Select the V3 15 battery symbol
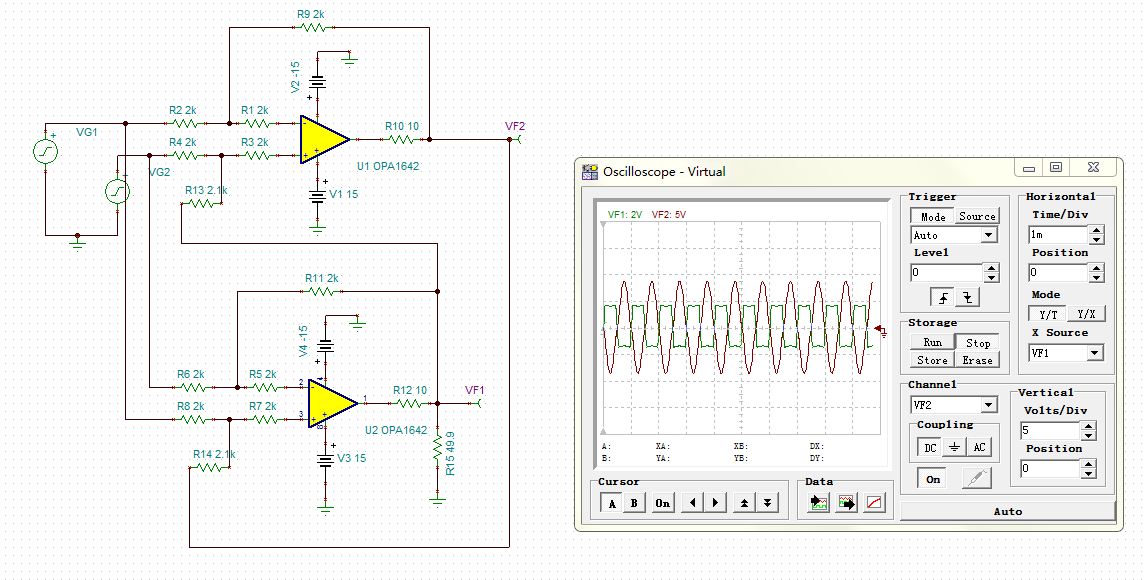The width and height of the screenshot is (1147, 580). point(326,459)
